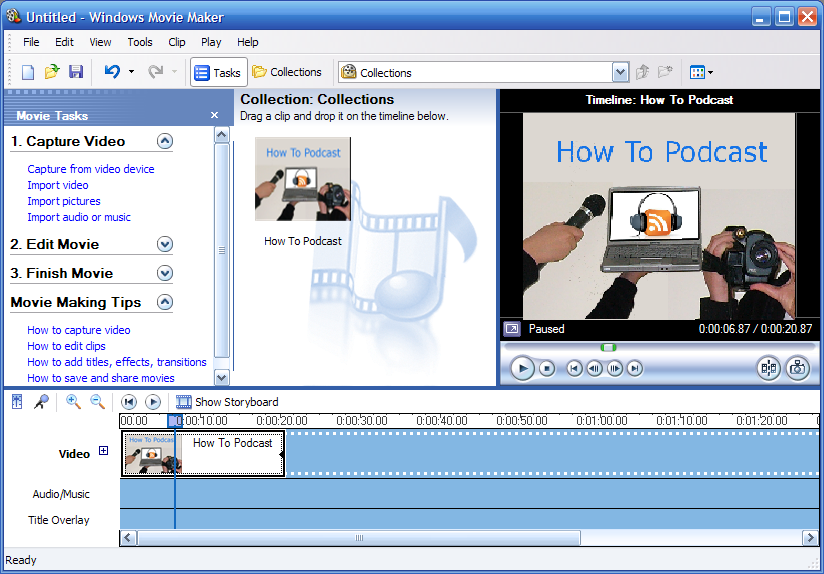Play the preview in the monitor
824x574 pixels.
pyautogui.click(x=522, y=368)
